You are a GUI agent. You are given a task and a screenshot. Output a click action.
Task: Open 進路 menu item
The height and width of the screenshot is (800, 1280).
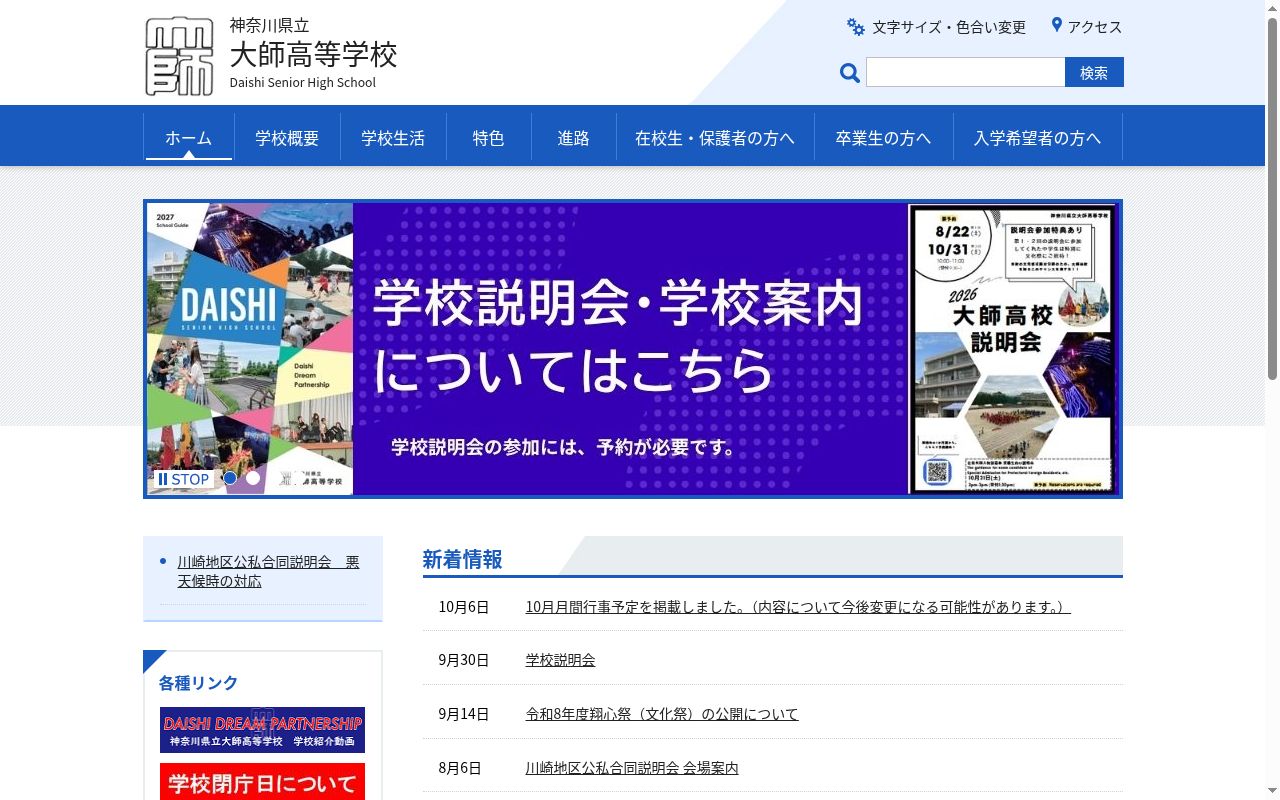pos(574,138)
